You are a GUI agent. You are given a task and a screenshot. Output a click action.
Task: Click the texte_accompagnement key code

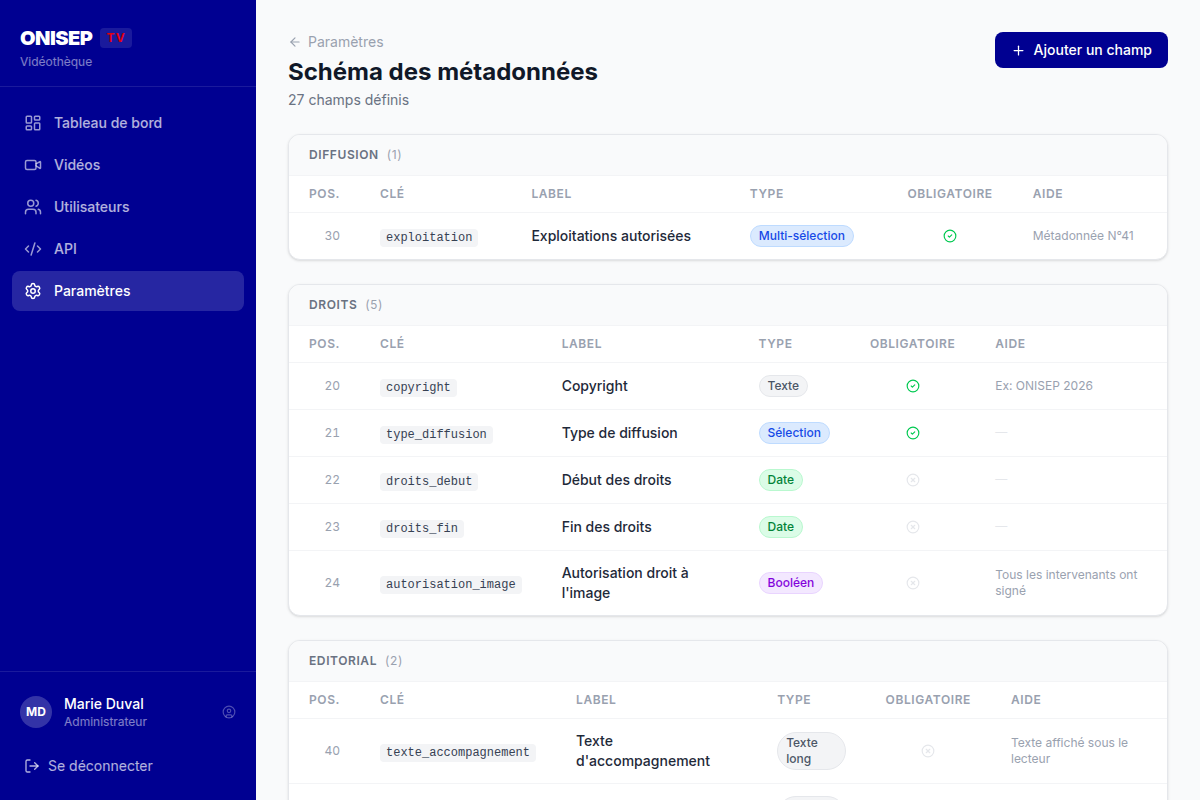pyautogui.click(x=458, y=752)
